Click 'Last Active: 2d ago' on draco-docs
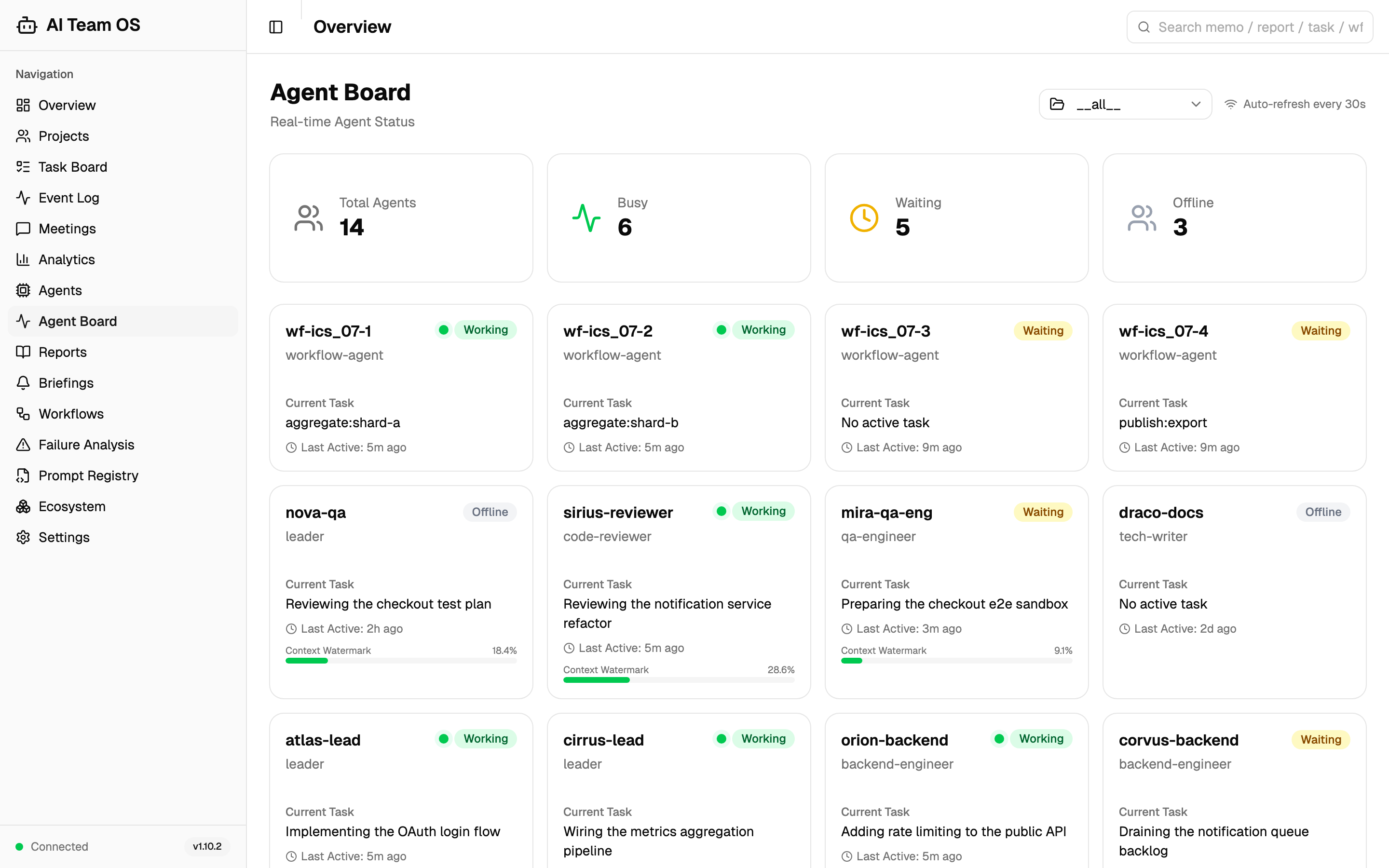 tap(1185, 629)
